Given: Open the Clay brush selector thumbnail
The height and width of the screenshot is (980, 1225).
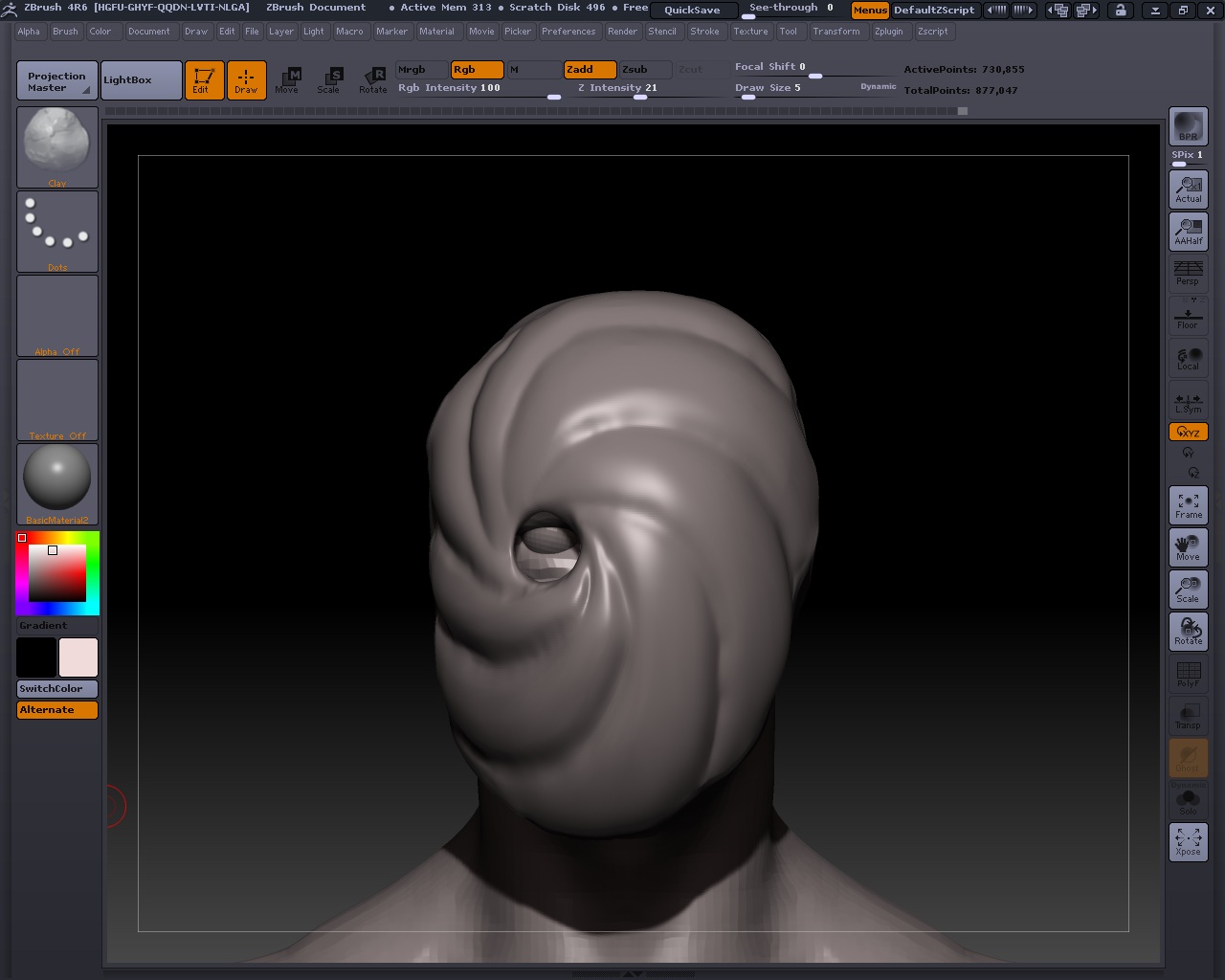Looking at the screenshot, I should 57,146.
